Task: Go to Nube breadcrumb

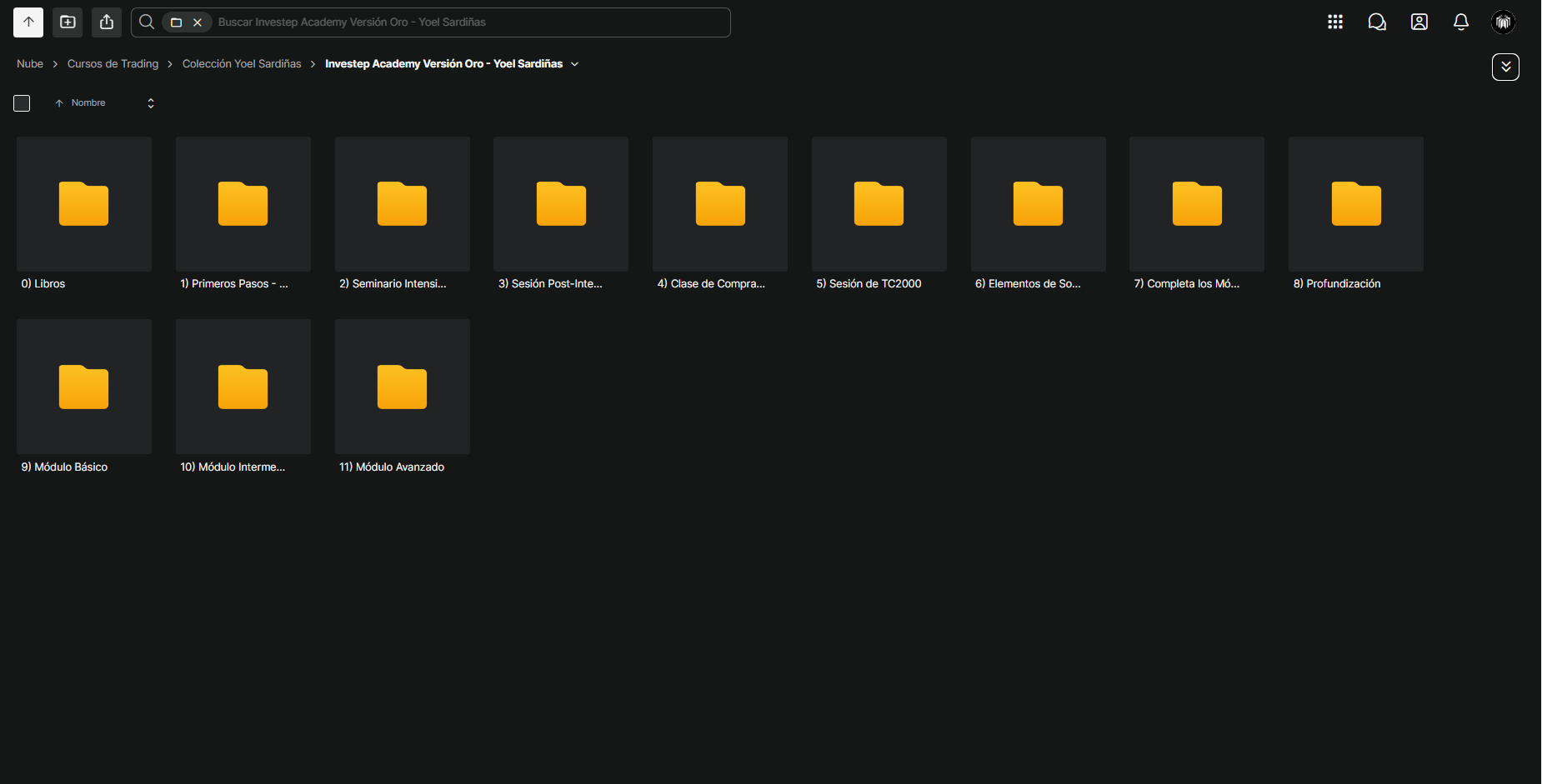Action: pos(30,64)
